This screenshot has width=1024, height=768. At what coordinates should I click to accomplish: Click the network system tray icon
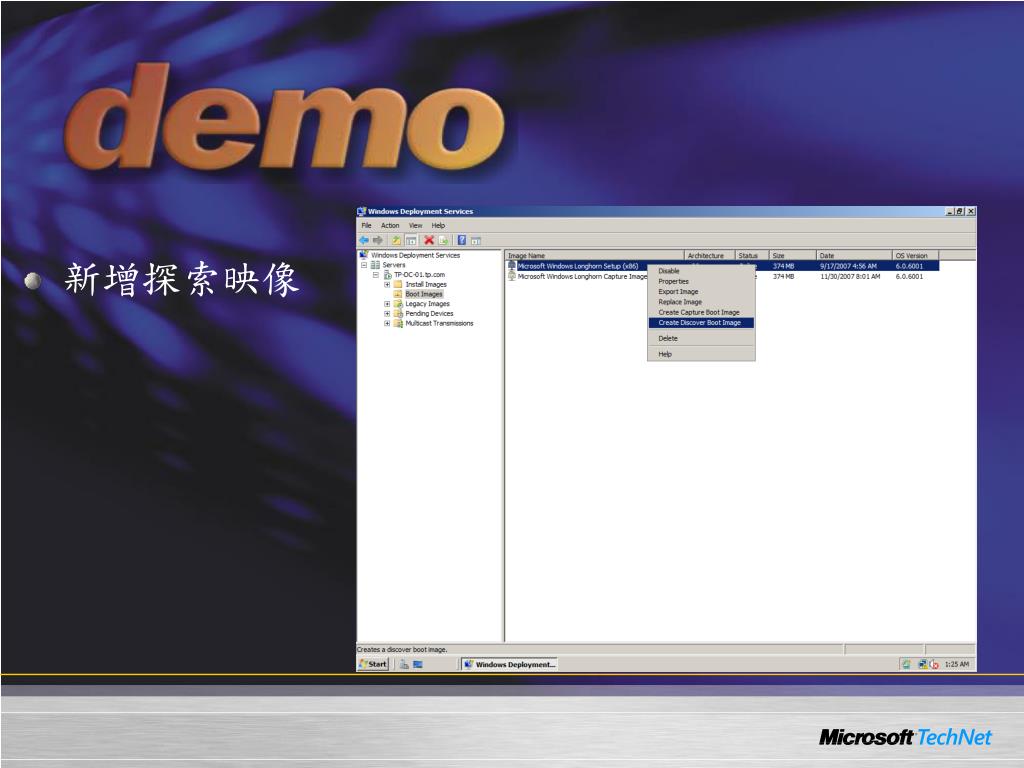pos(923,664)
